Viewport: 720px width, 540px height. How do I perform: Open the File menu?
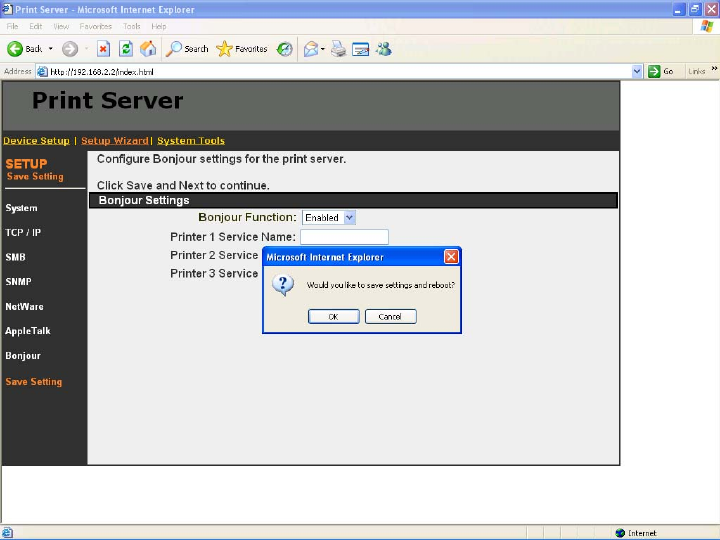(x=12, y=26)
